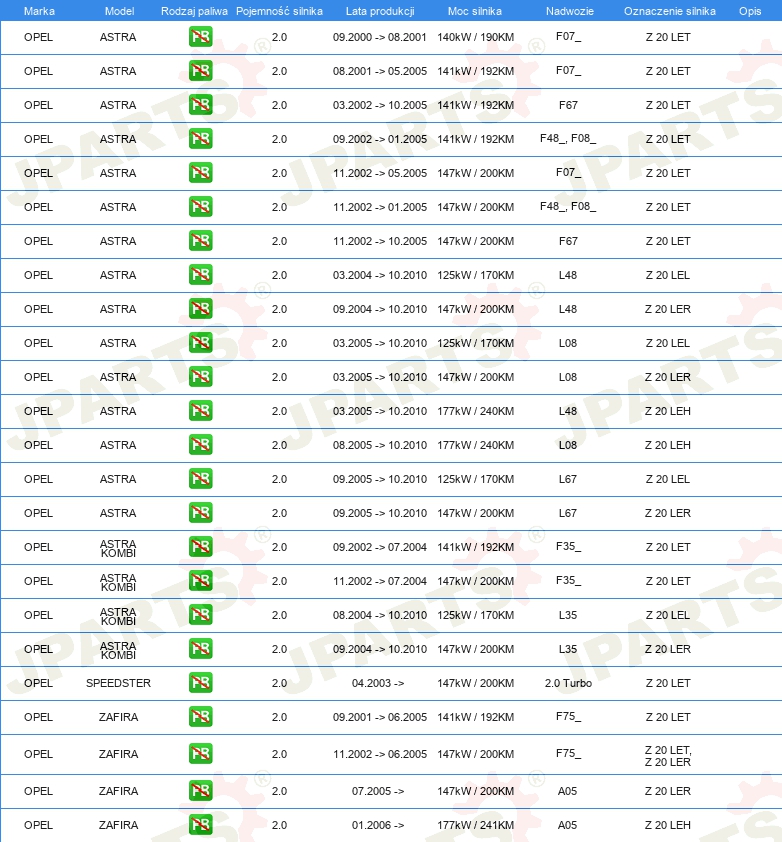Select the 08.2005 -> 10.2010 date cell
Screen dimensions: 782x842
click(x=380, y=445)
